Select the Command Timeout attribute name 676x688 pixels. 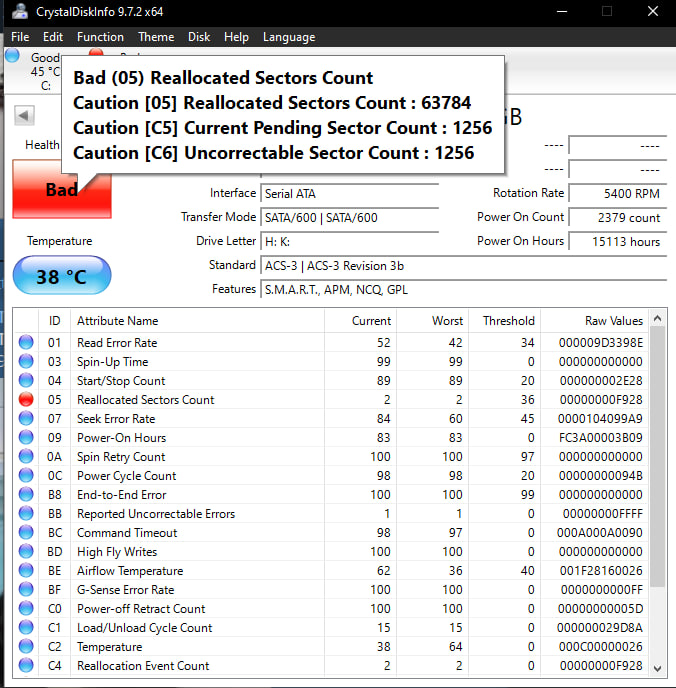(127, 533)
